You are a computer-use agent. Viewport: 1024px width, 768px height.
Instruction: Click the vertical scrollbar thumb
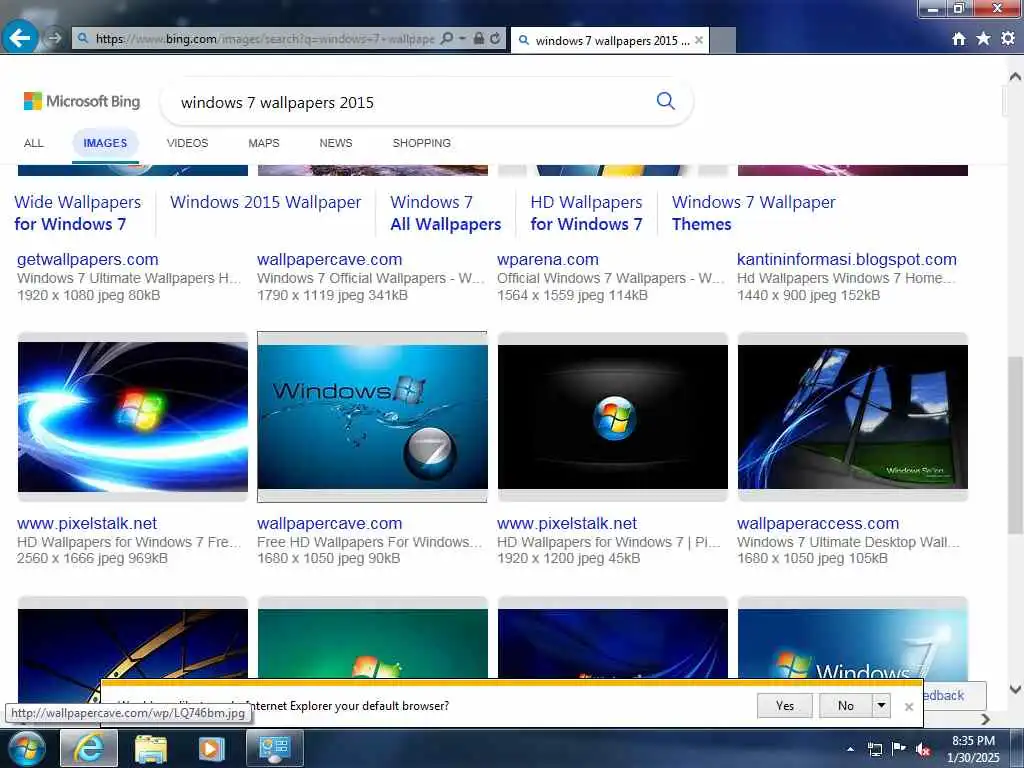(1015, 444)
